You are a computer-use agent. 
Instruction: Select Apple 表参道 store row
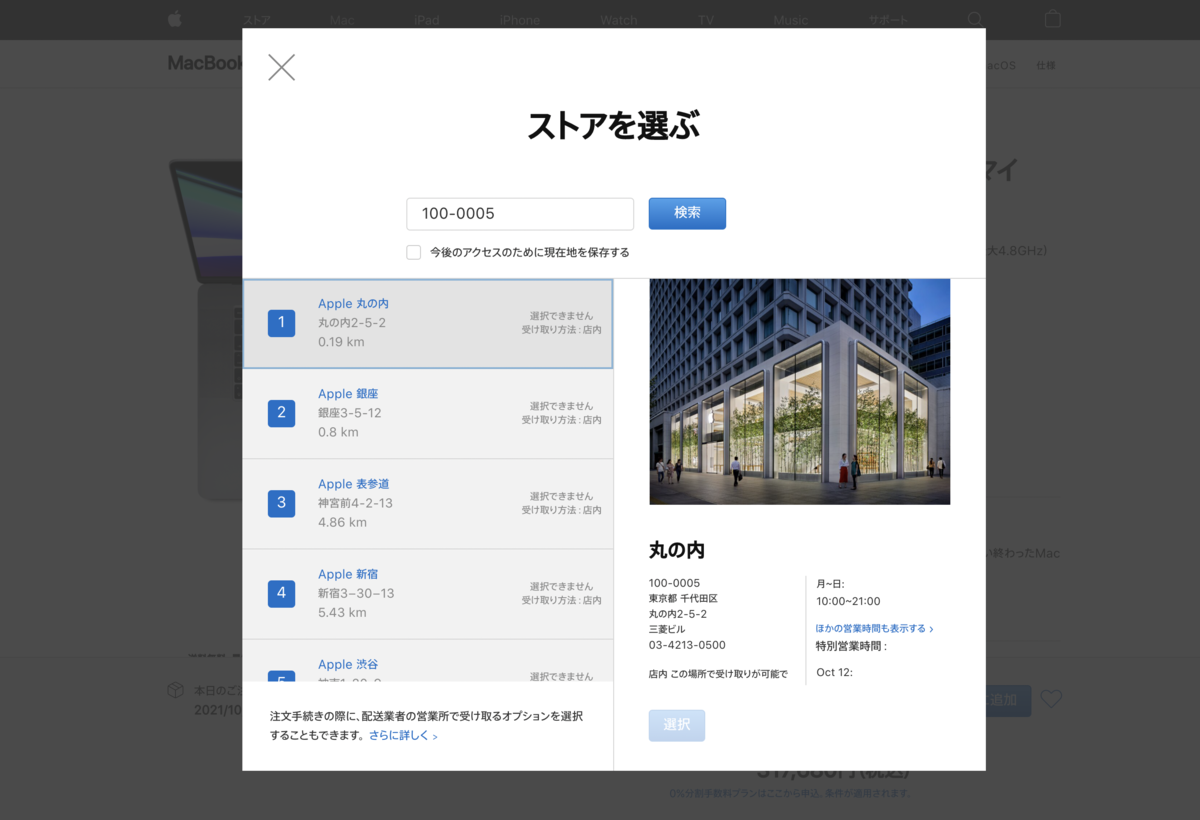click(428, 504)
